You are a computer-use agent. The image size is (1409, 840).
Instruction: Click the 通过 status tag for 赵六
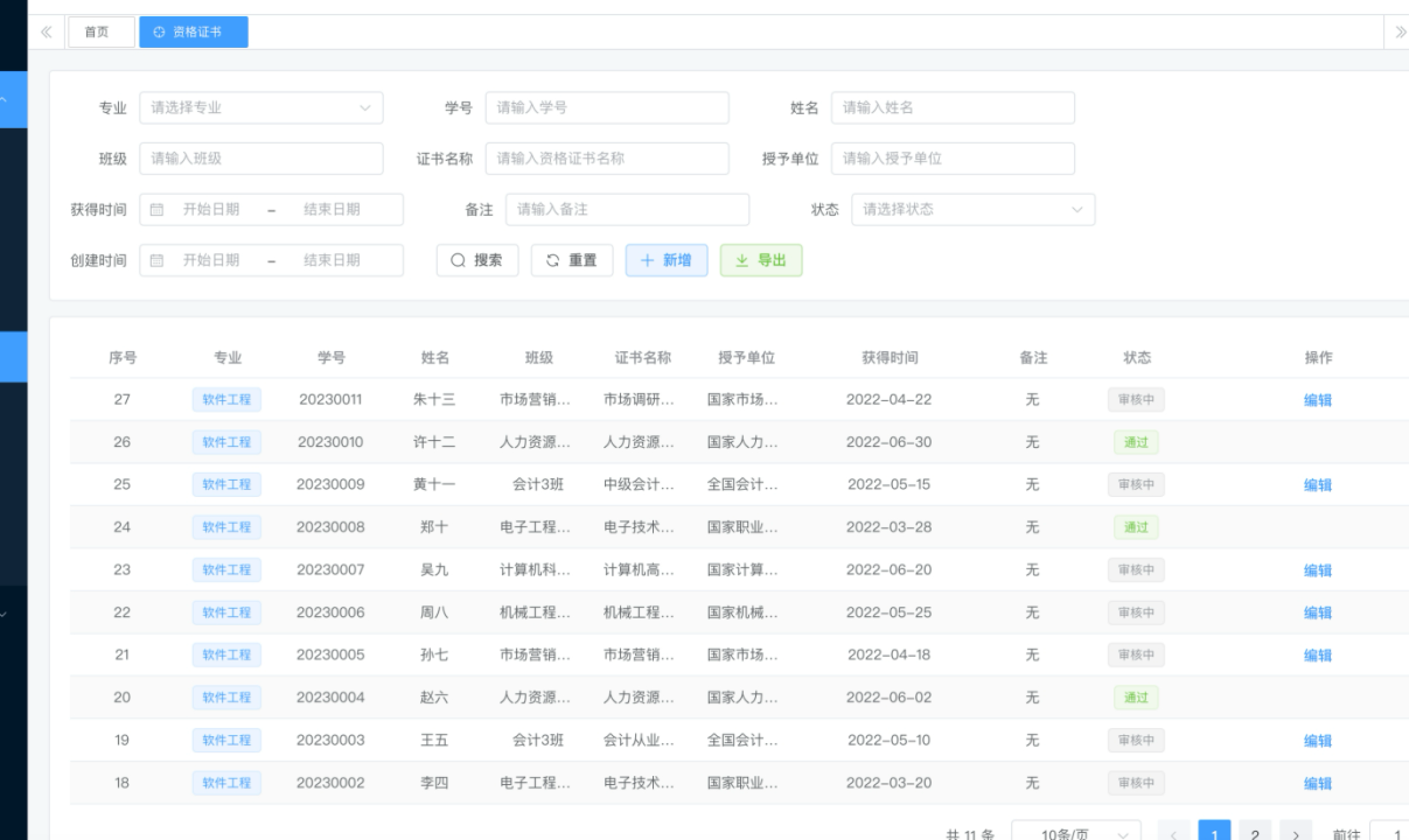[x=1136, y=698]
